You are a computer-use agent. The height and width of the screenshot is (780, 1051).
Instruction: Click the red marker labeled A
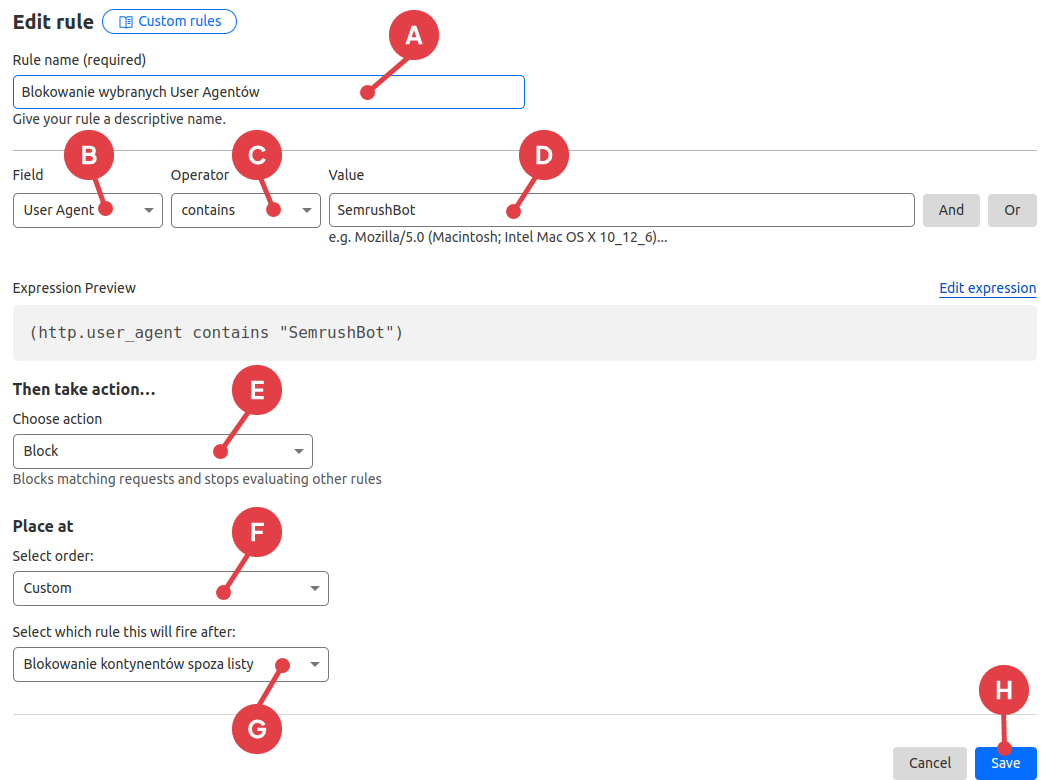pos(413,36)
